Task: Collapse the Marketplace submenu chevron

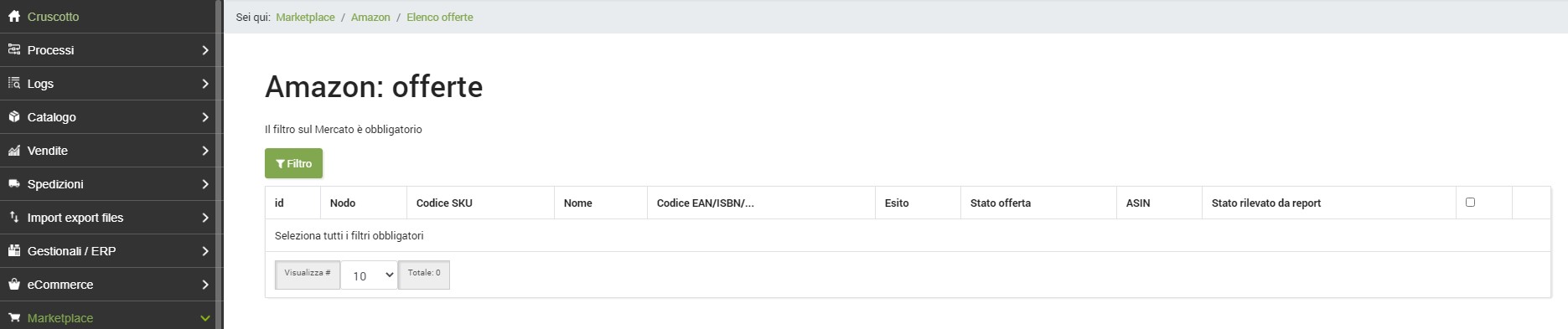Action: click(205, 318)
